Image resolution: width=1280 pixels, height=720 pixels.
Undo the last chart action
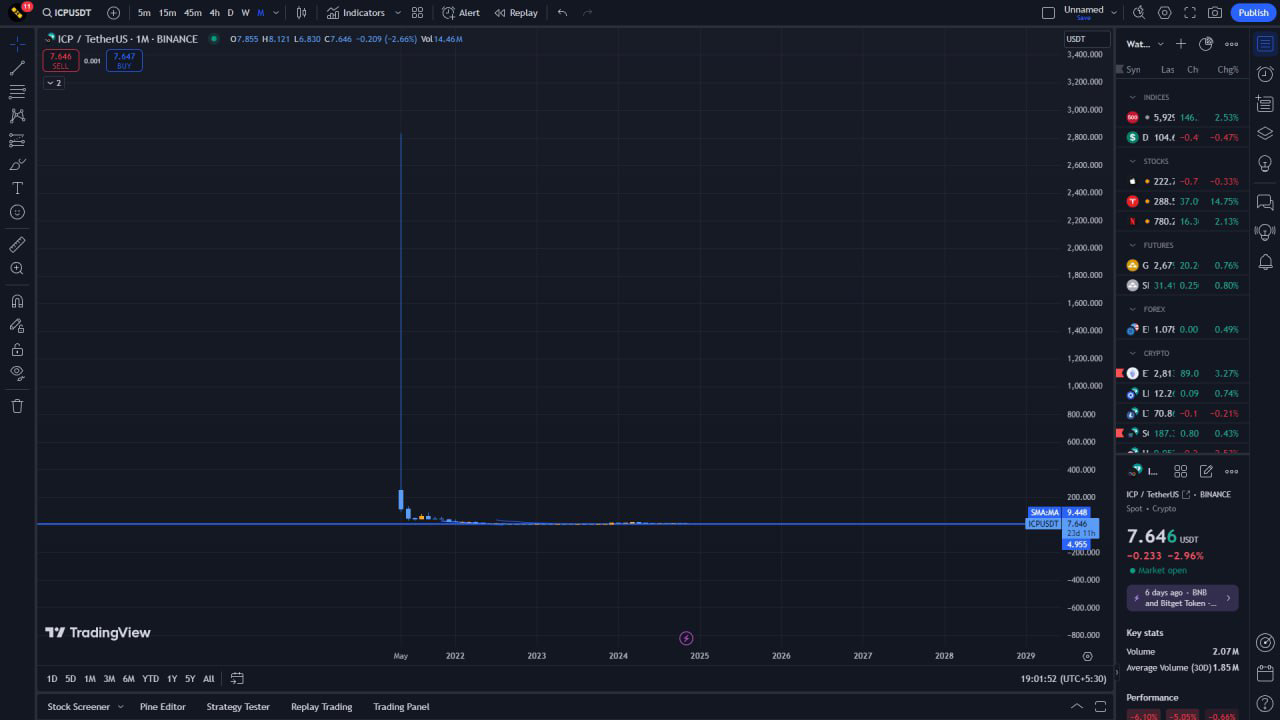pyautogui.click(x=562, y=13)
